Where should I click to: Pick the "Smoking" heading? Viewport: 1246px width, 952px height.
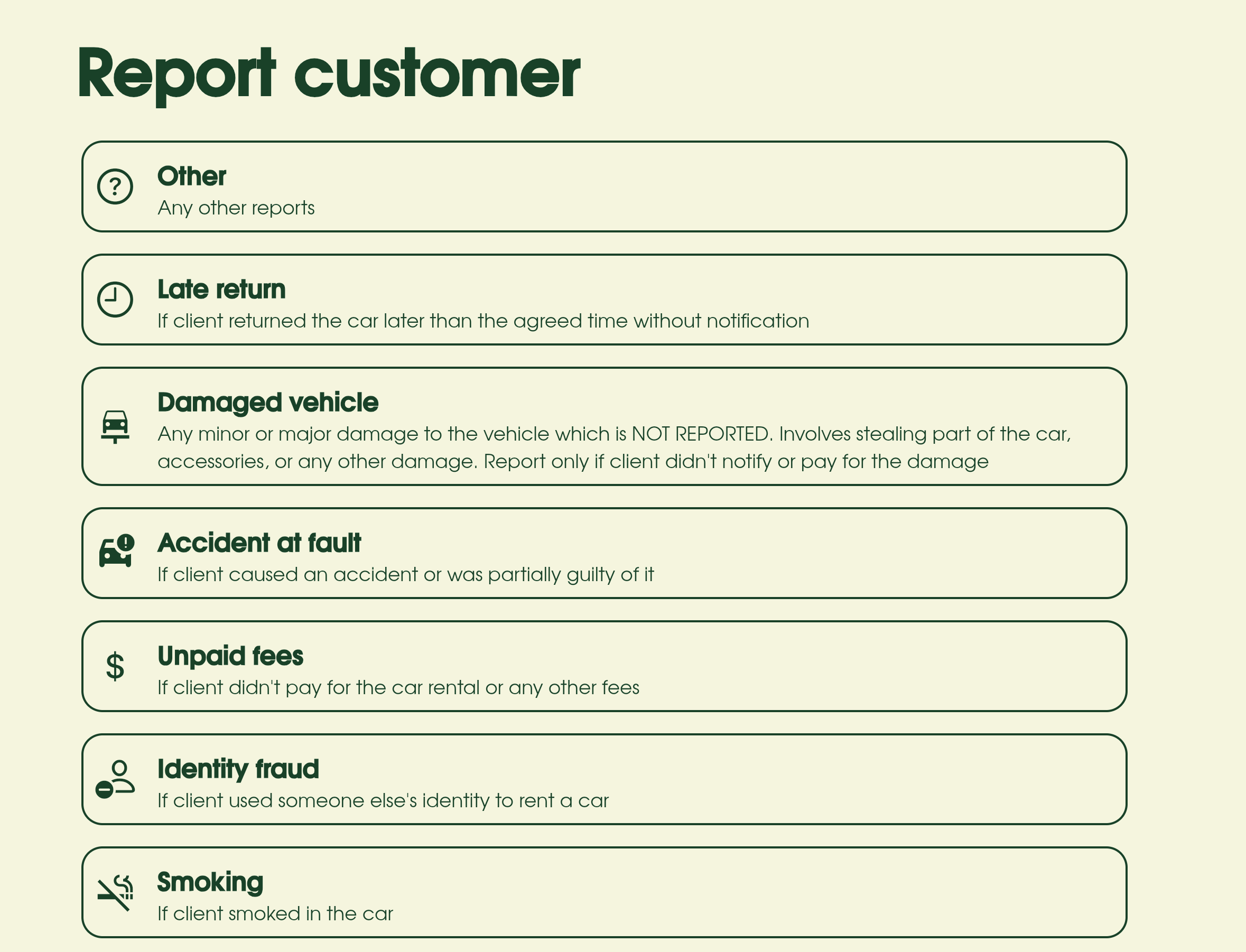coord(210,882)
